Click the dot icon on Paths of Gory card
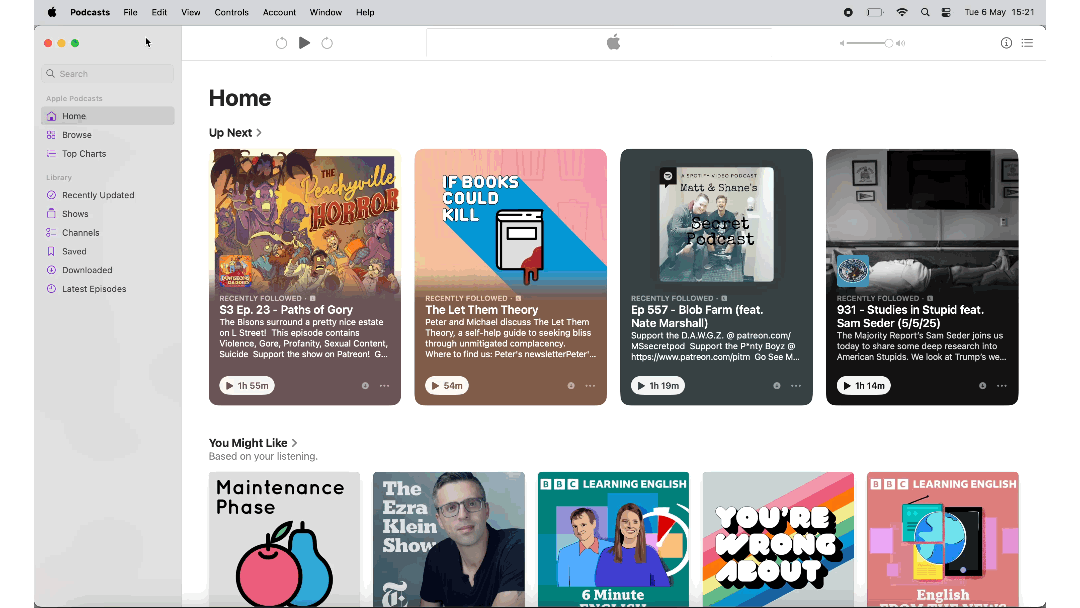 pos(365,386)
